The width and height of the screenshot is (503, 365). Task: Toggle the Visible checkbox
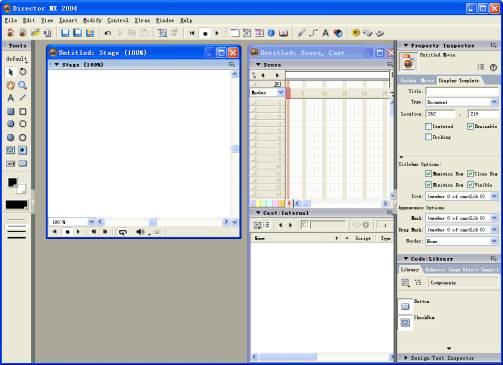point(470,184)
